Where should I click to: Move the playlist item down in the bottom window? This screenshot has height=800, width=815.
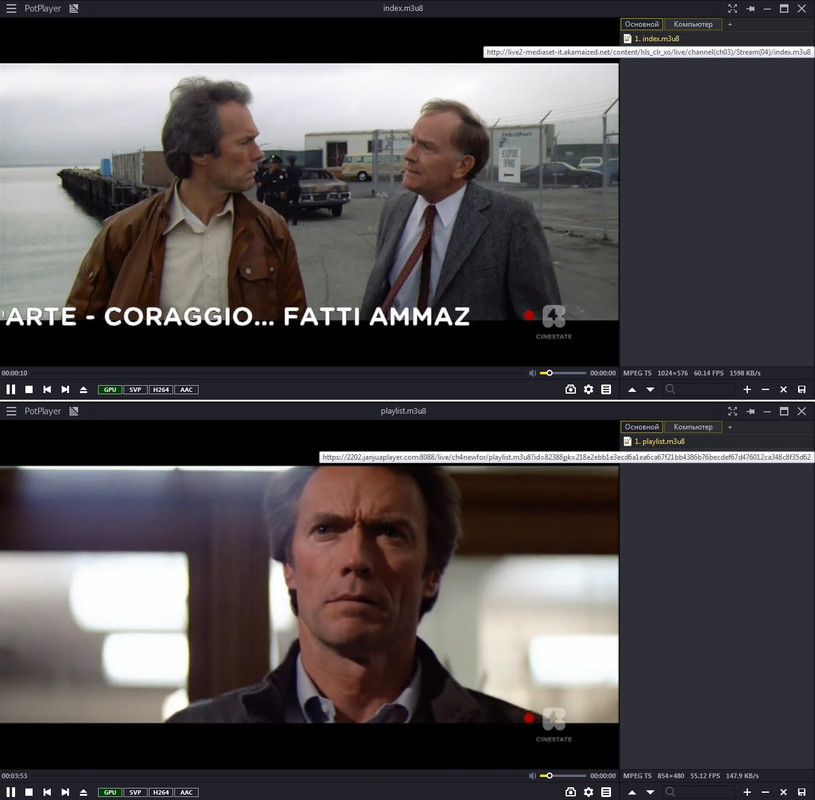[x=650, y=792]
